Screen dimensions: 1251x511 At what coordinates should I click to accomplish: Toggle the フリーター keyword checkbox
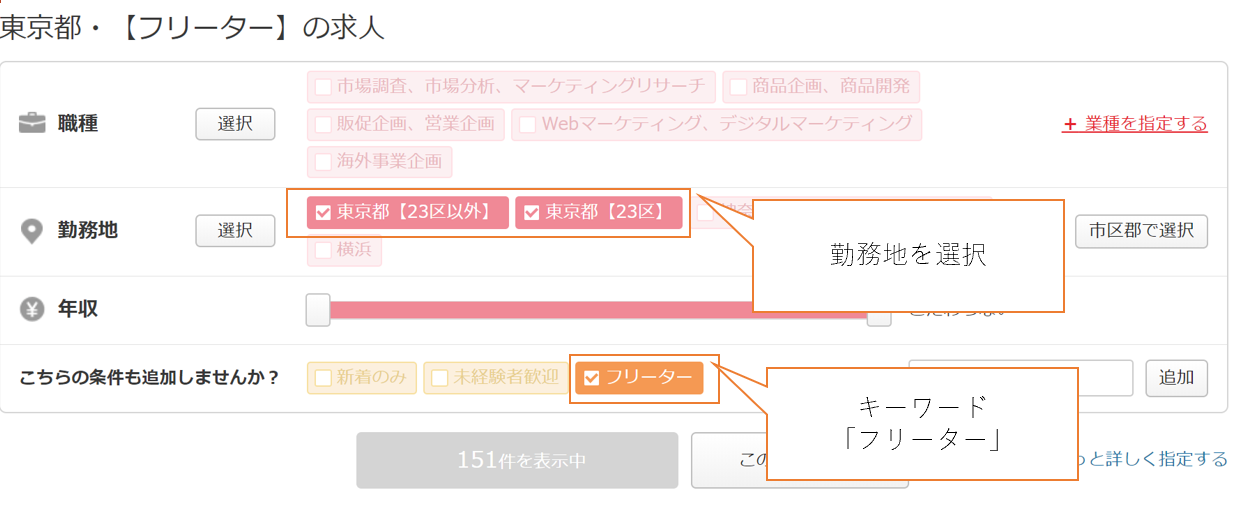(x=591, y=378)
